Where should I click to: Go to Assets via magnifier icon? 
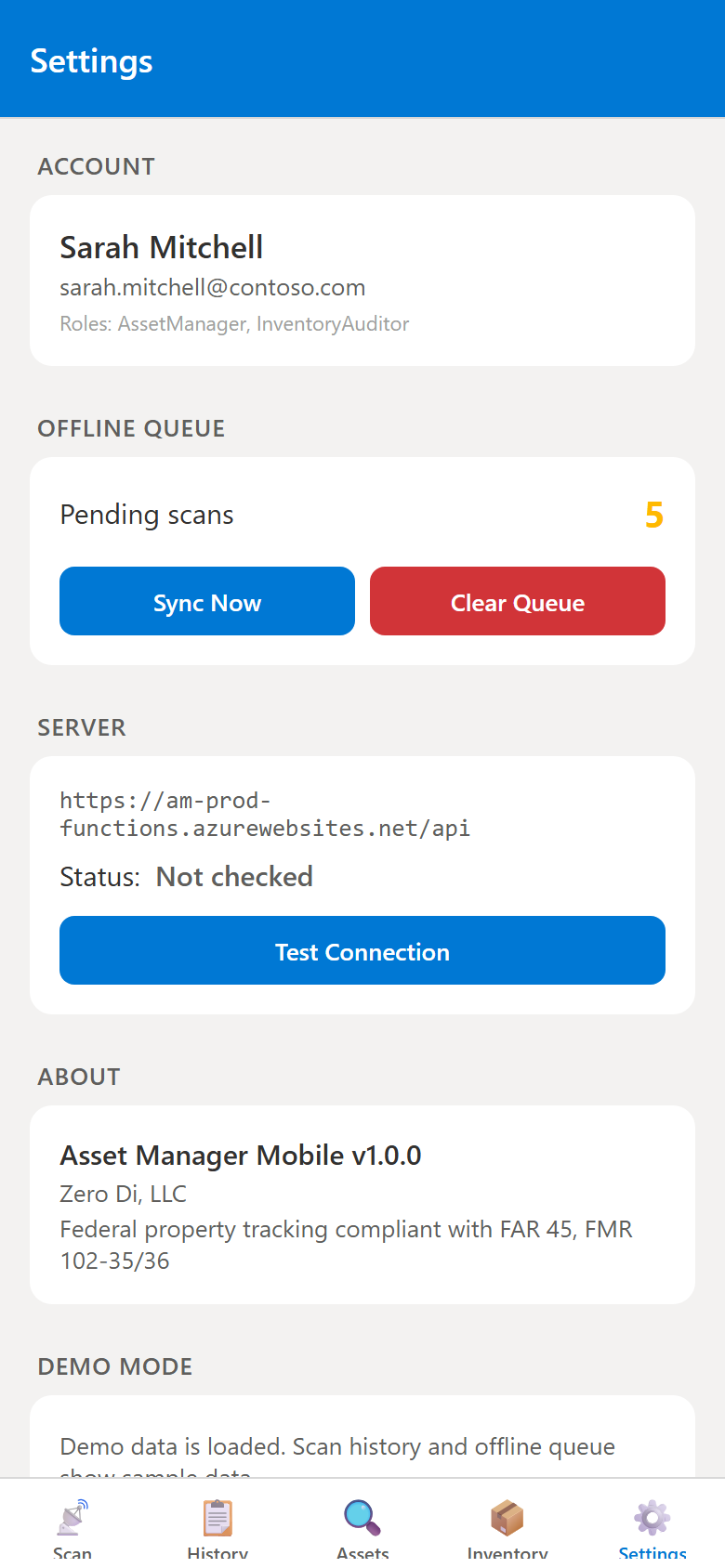362,1519
